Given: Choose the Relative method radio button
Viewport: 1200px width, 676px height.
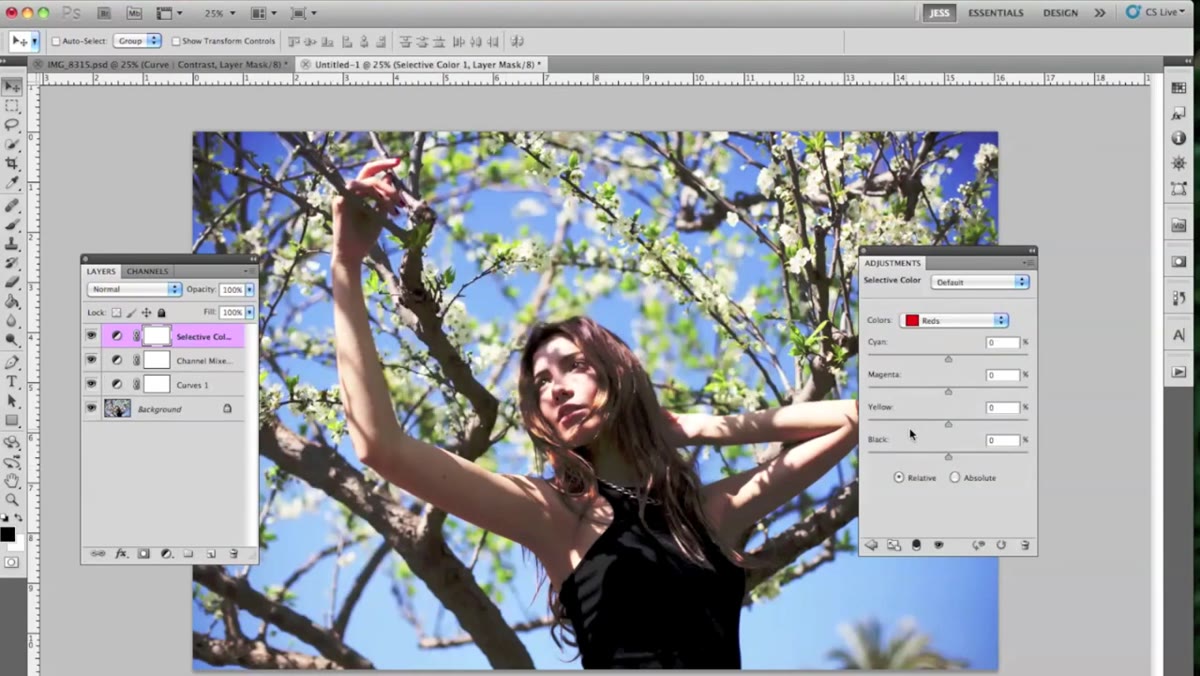Looking at the screenshot, I should pos(899,478).
